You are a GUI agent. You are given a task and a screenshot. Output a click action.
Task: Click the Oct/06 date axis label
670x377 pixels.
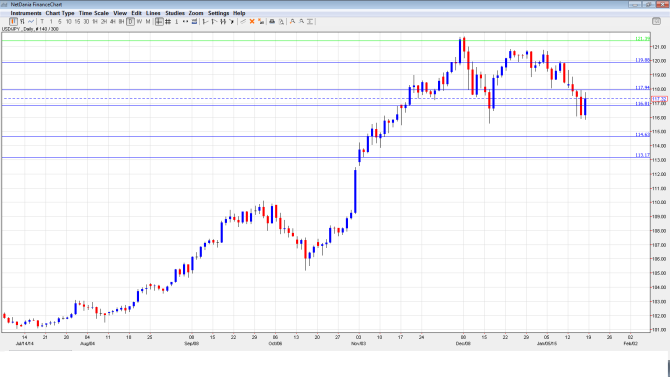275,344
